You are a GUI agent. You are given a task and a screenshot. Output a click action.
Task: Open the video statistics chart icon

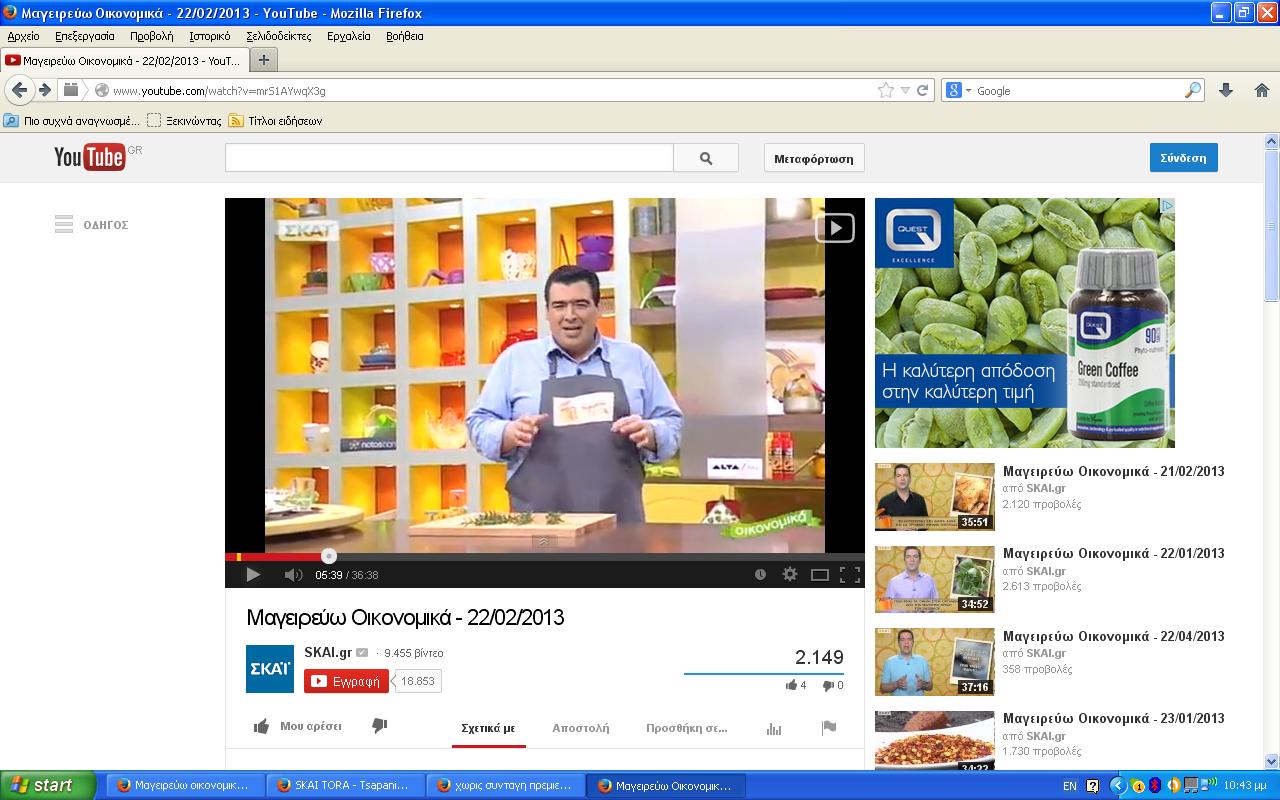773,728
